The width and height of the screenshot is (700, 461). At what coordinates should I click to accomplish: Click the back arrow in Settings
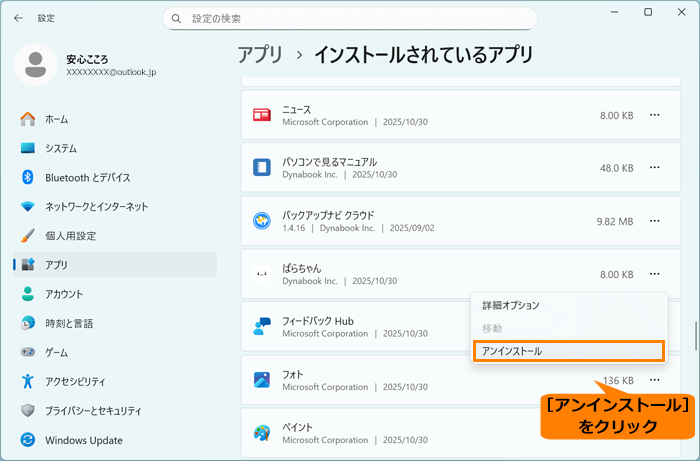(18, 18)
